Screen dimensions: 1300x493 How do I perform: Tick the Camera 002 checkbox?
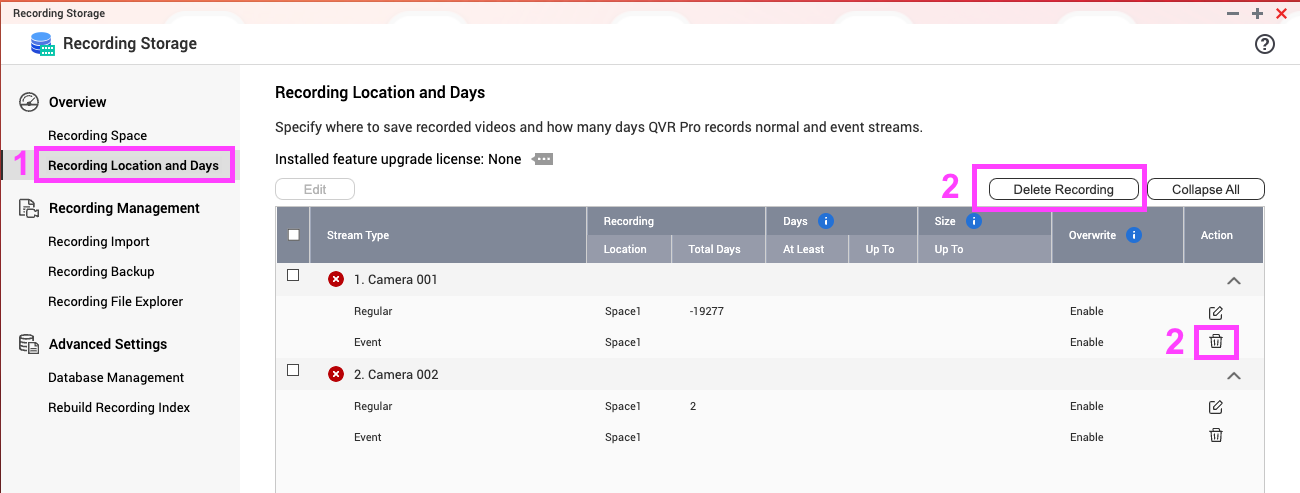293,370
